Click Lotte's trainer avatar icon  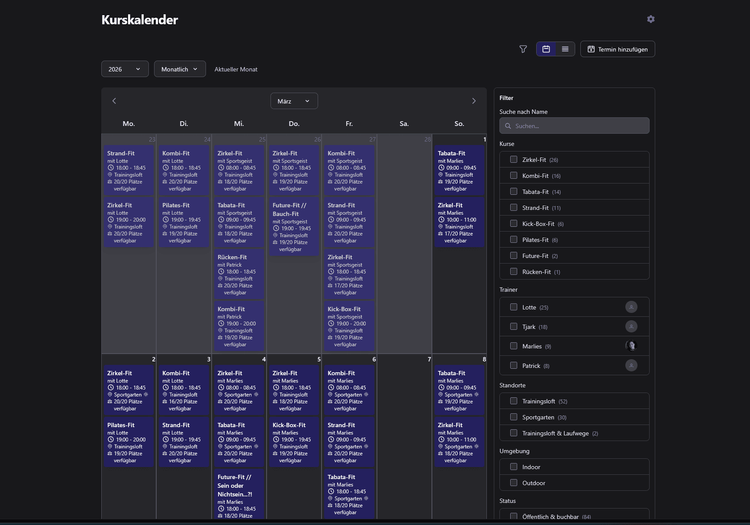click(631, 307)
